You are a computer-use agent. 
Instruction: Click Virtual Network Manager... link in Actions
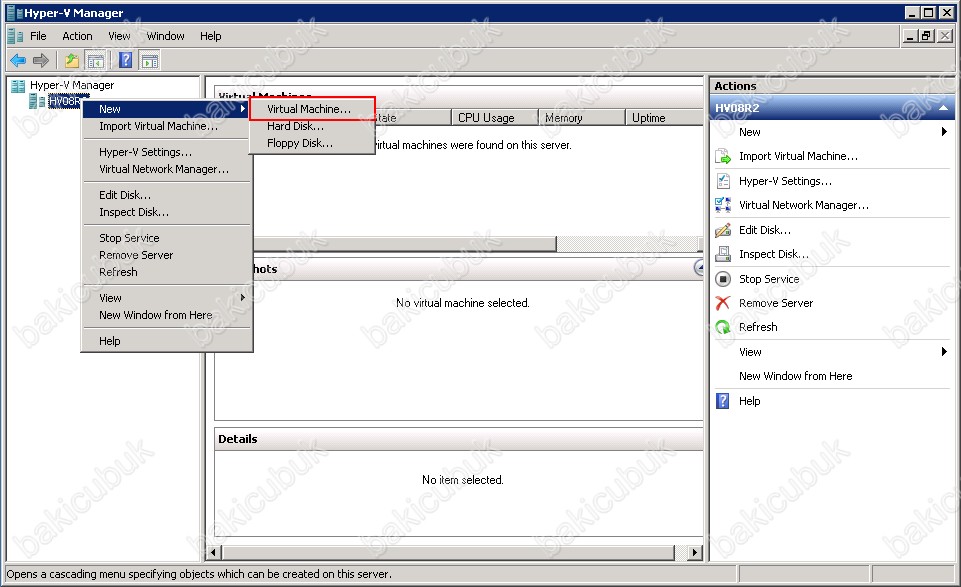click(x=803, y=205)
